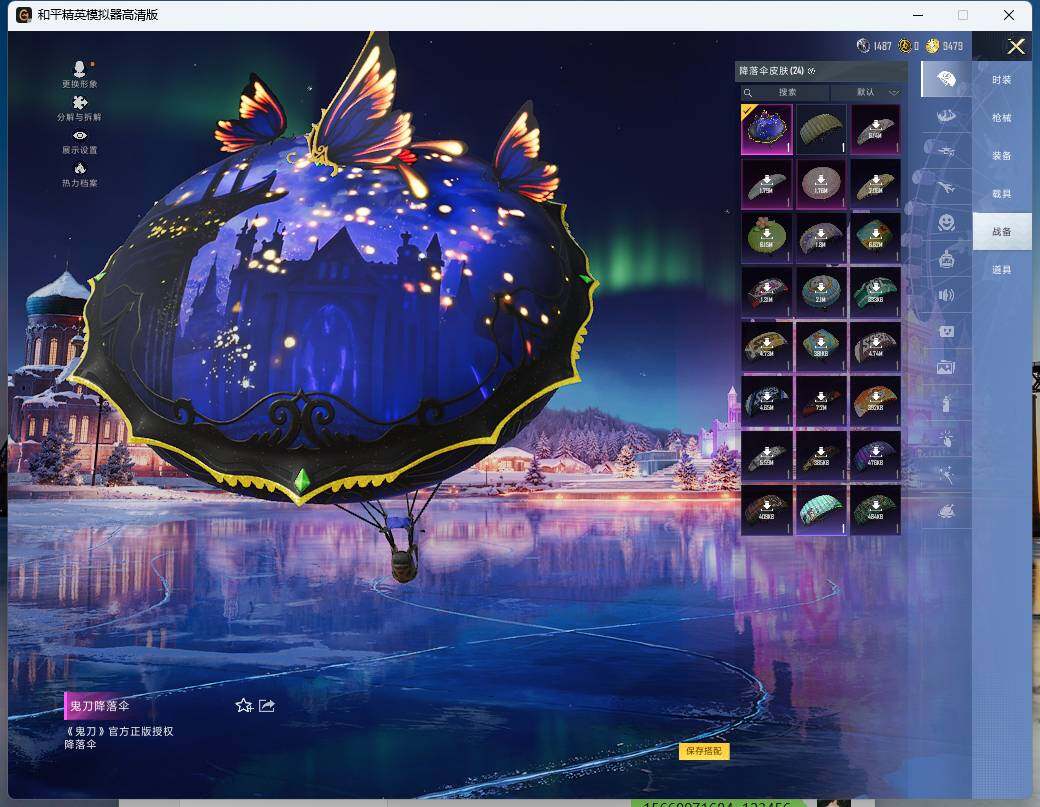Click the 鬼刀降落伞 skin name label
The image size is (1040, 807).
99,706
